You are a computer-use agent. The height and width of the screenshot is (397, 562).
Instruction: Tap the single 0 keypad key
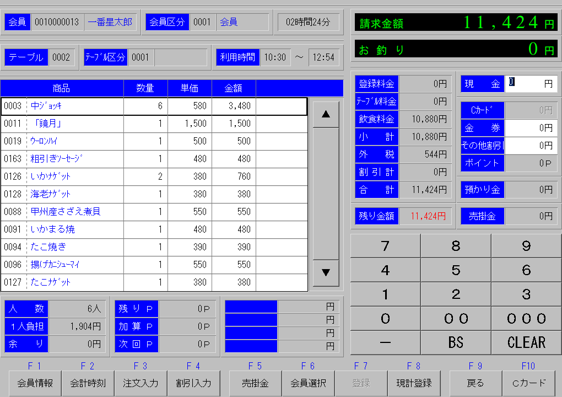(x=385, y=319)
